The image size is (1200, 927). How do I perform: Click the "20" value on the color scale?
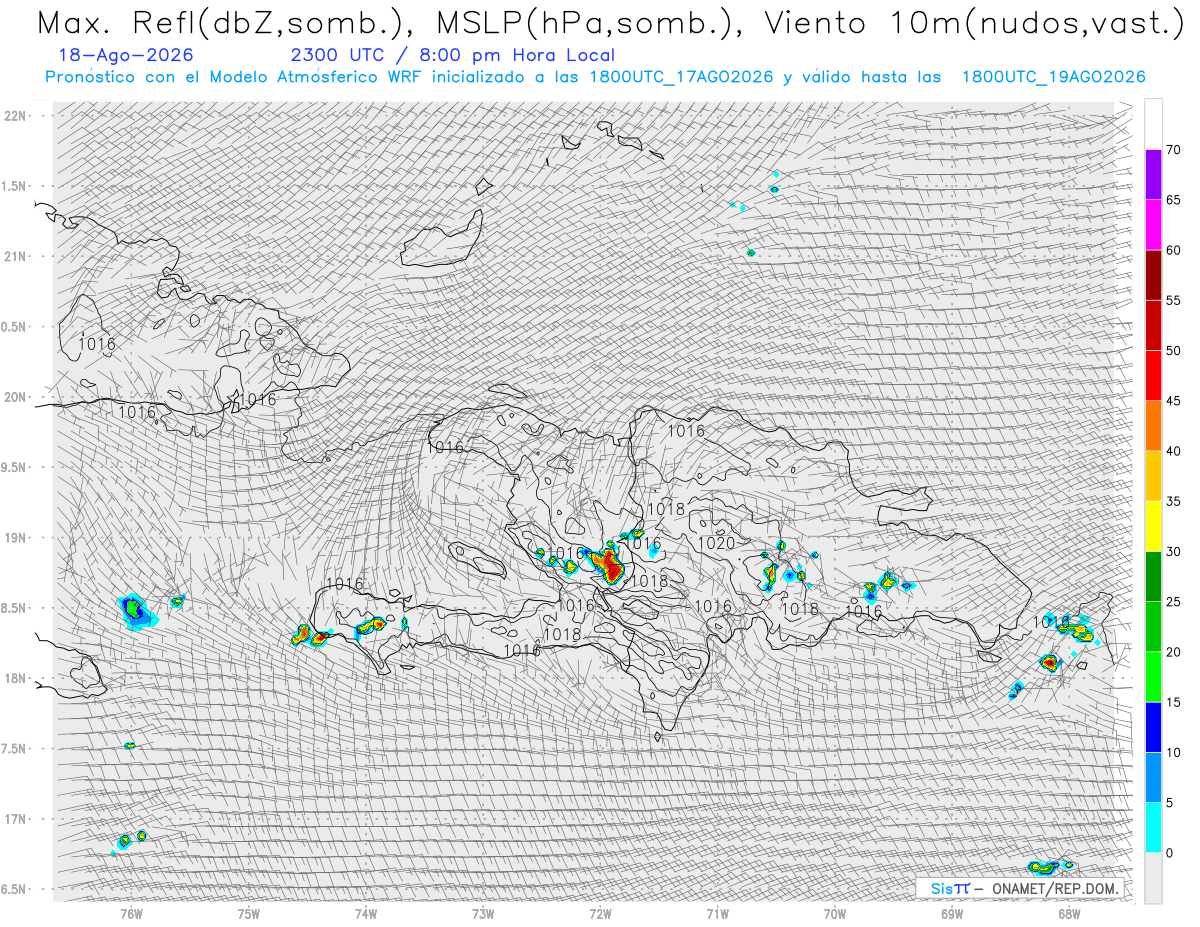(x=1173, y=652)
